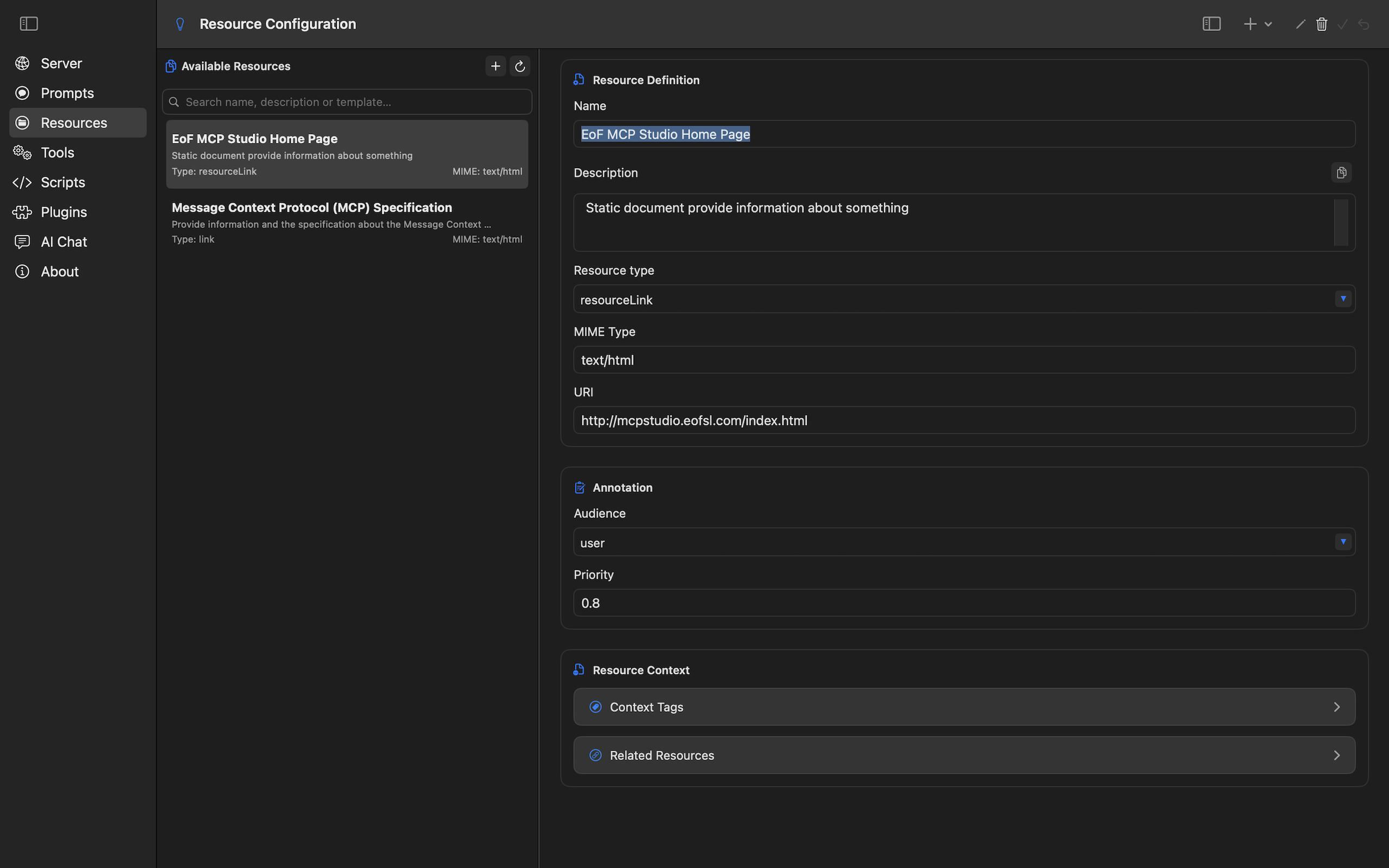Click the search magnifier icon

point(174,102)
